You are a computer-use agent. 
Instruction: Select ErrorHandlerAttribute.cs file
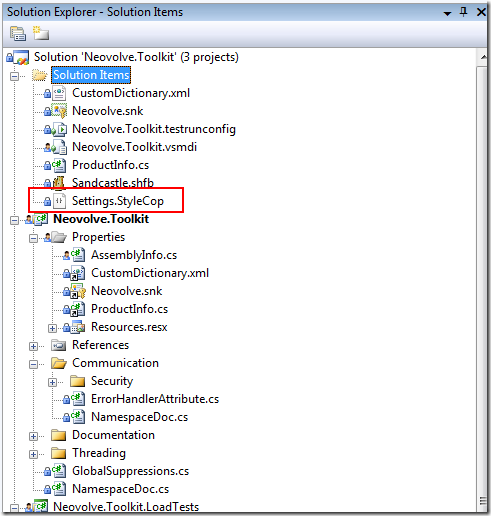(x=155, y=399)
